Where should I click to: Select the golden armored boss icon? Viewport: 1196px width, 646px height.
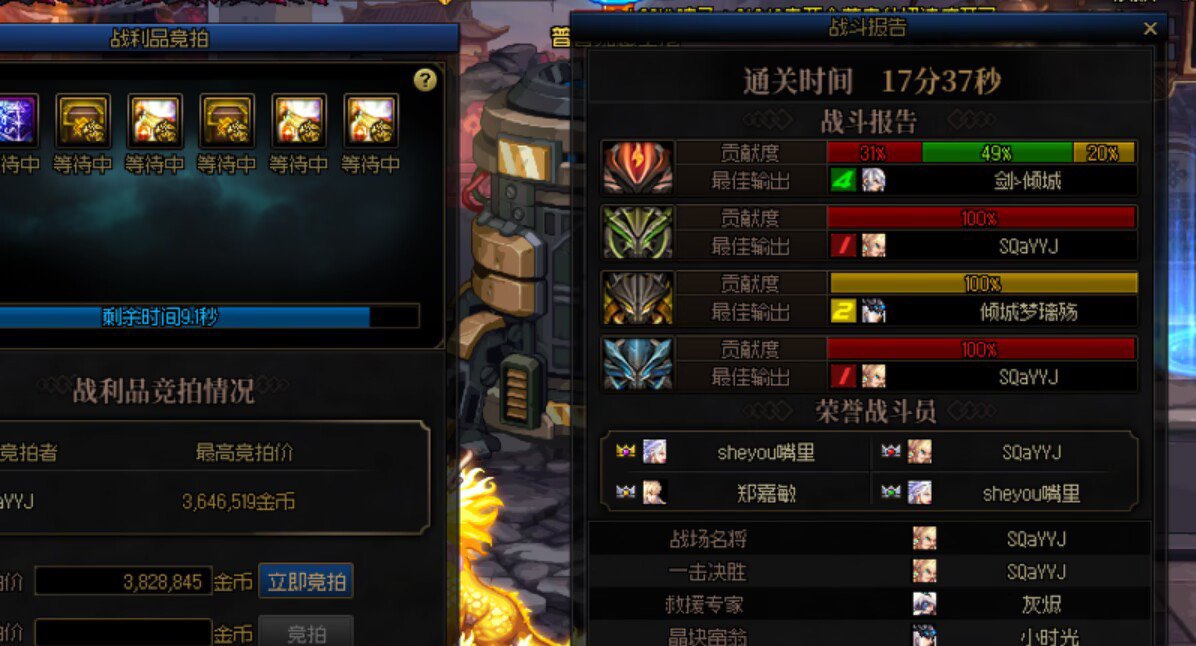pyautogui.click(x=638, y=298)
